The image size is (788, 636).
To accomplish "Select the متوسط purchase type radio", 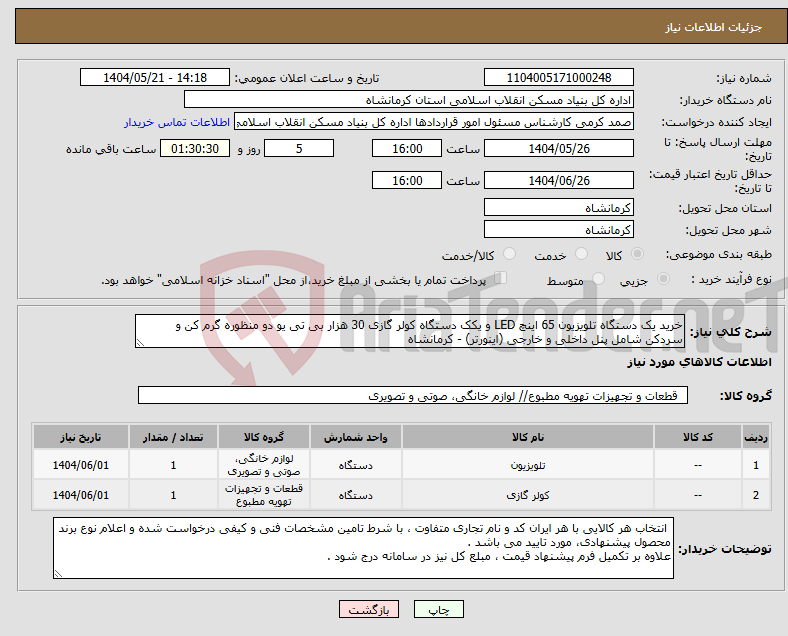I will 599,278.
